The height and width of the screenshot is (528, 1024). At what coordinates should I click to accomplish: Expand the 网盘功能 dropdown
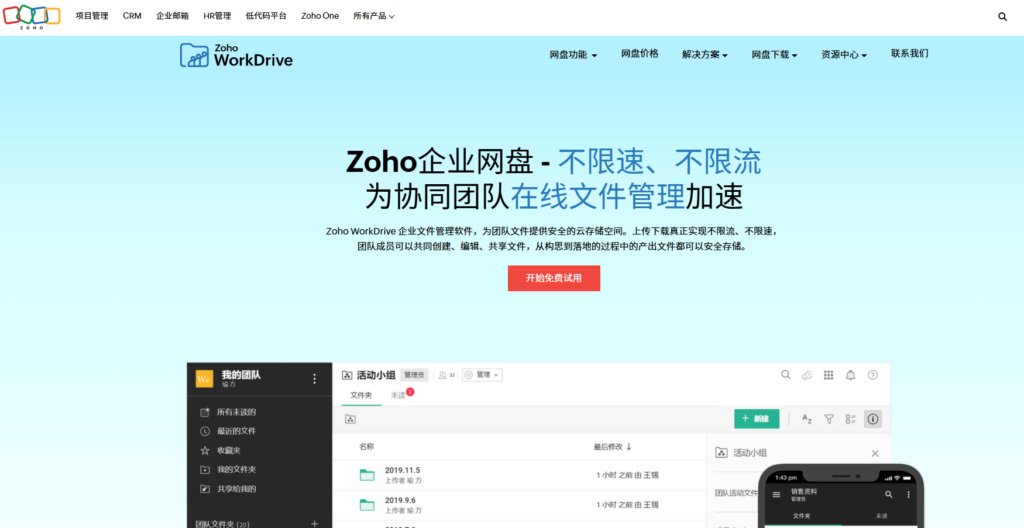pos(573,55)
